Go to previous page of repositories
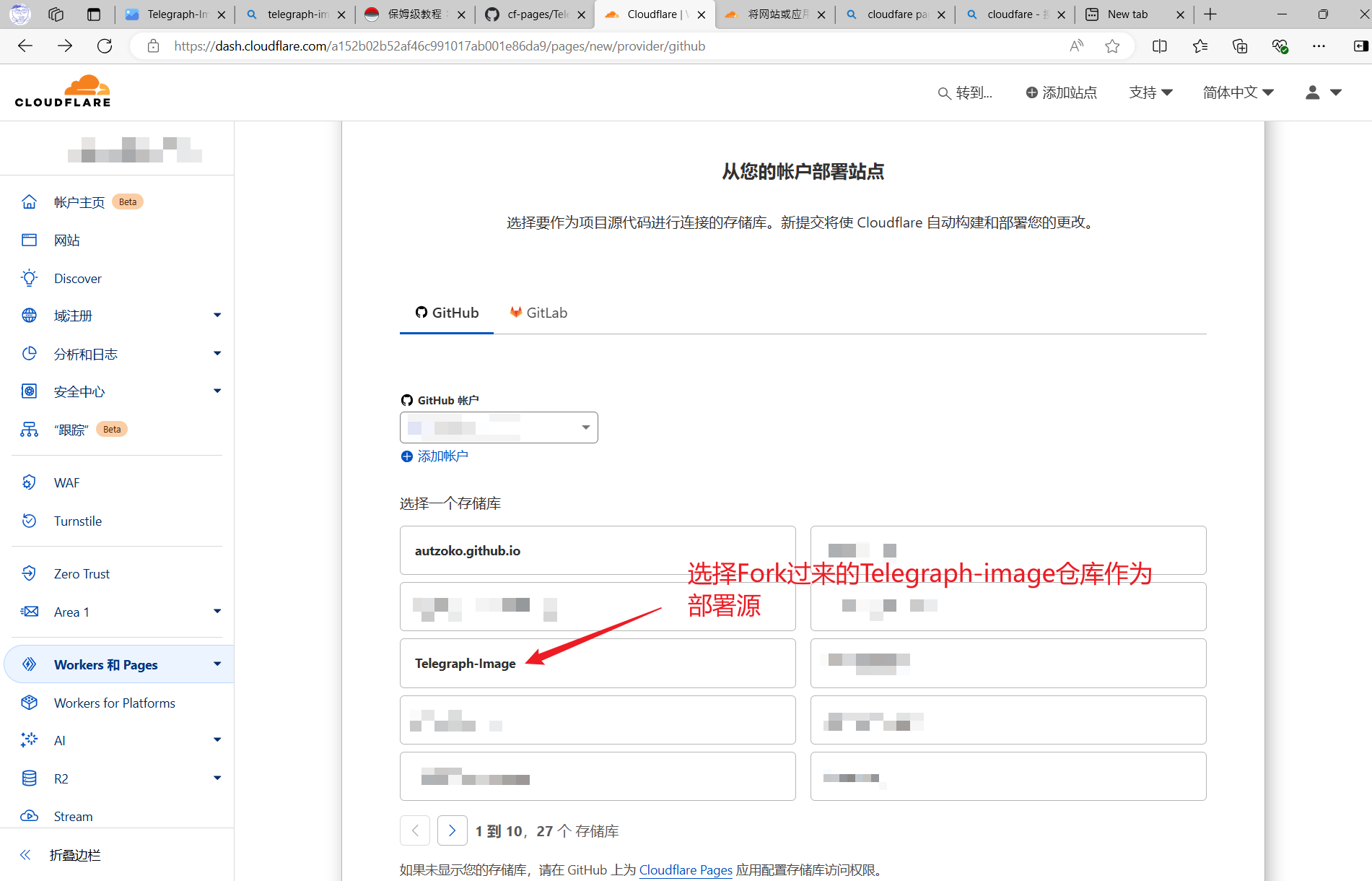The image size is (1372, 881). point(415,830)
